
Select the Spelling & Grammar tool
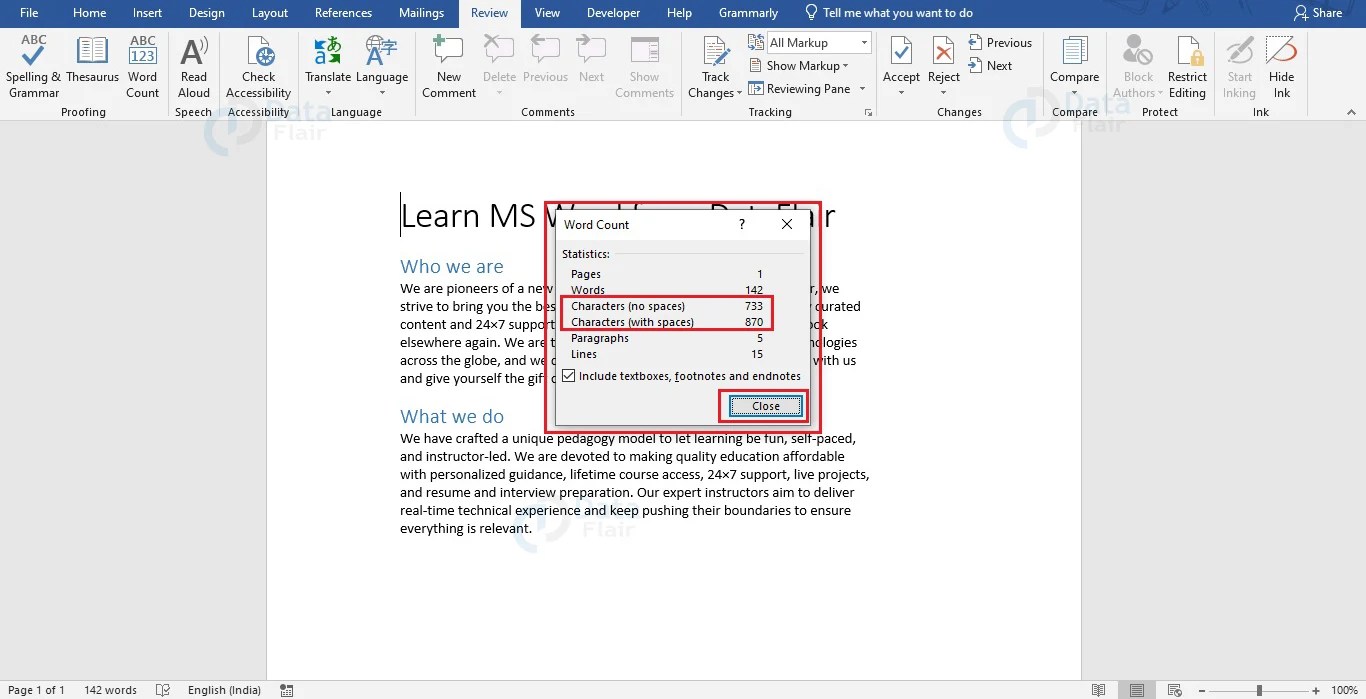click(x=33, y=67)
